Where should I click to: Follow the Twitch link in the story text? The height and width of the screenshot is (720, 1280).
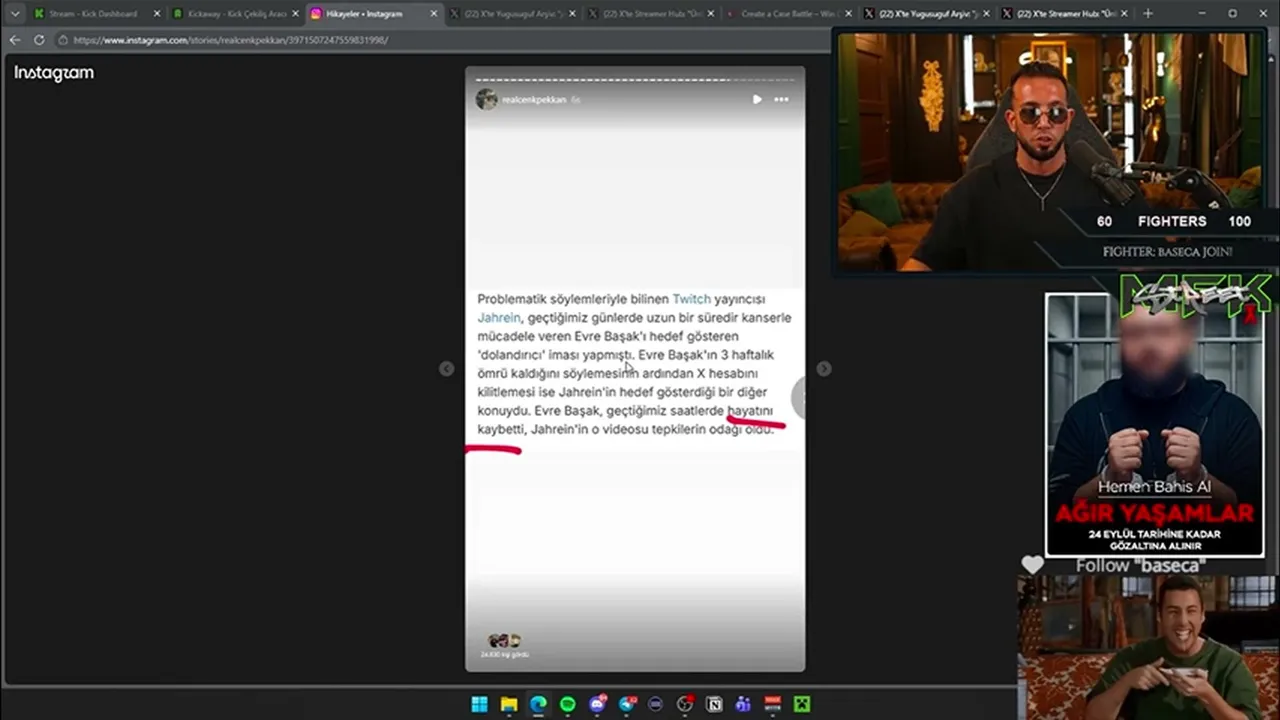691,299
